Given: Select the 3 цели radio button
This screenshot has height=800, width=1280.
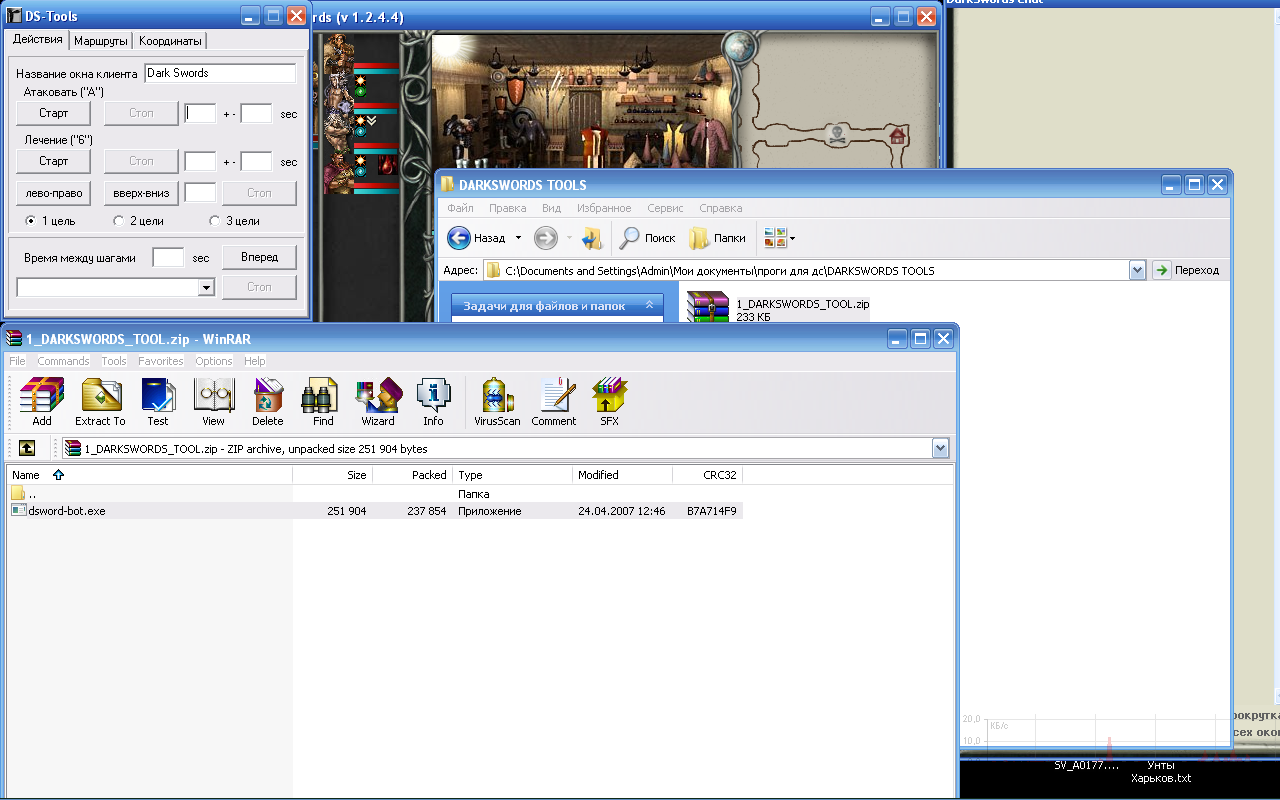Looking at the screenshot, I should point(214,221).
